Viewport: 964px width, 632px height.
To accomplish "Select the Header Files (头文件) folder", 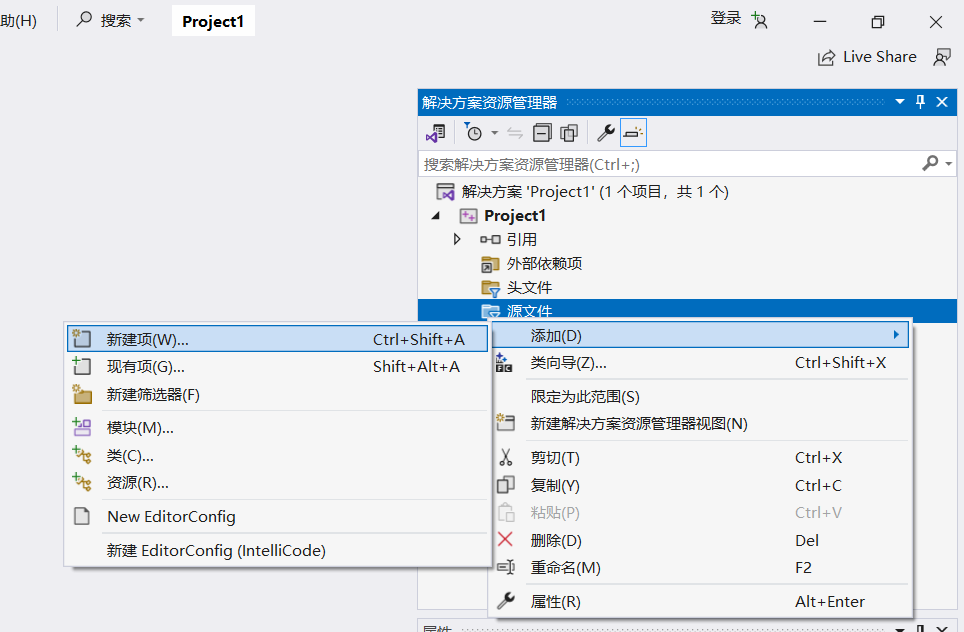I will pyautogui.click(x=529, y=288).
